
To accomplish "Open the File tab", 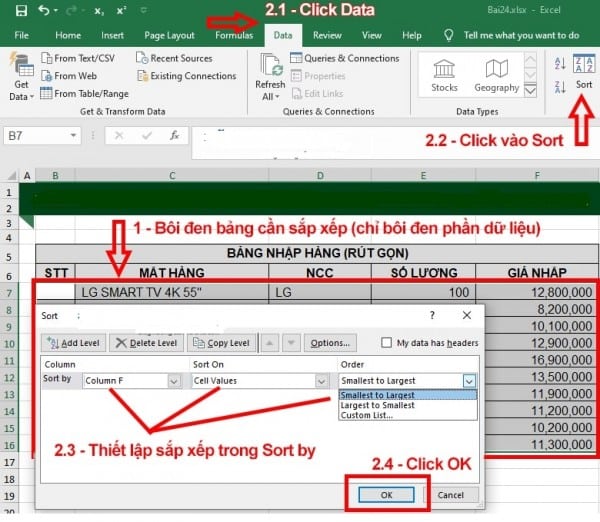I will click(21, 35).
